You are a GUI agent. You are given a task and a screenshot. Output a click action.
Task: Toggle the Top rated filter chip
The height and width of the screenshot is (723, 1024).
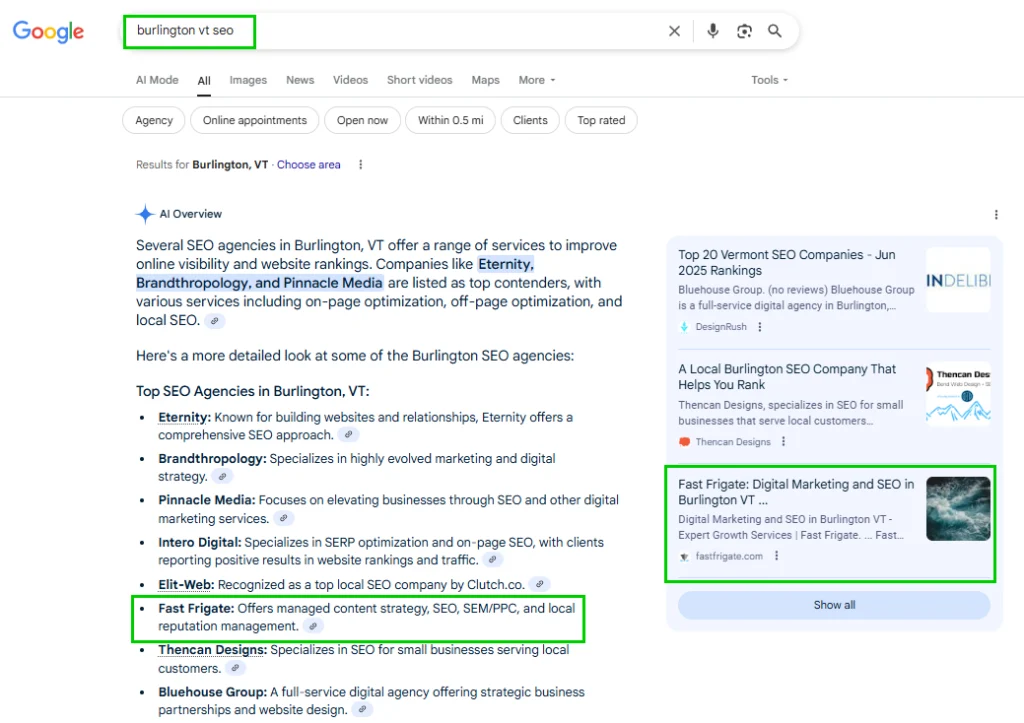(x=601, y=120)
